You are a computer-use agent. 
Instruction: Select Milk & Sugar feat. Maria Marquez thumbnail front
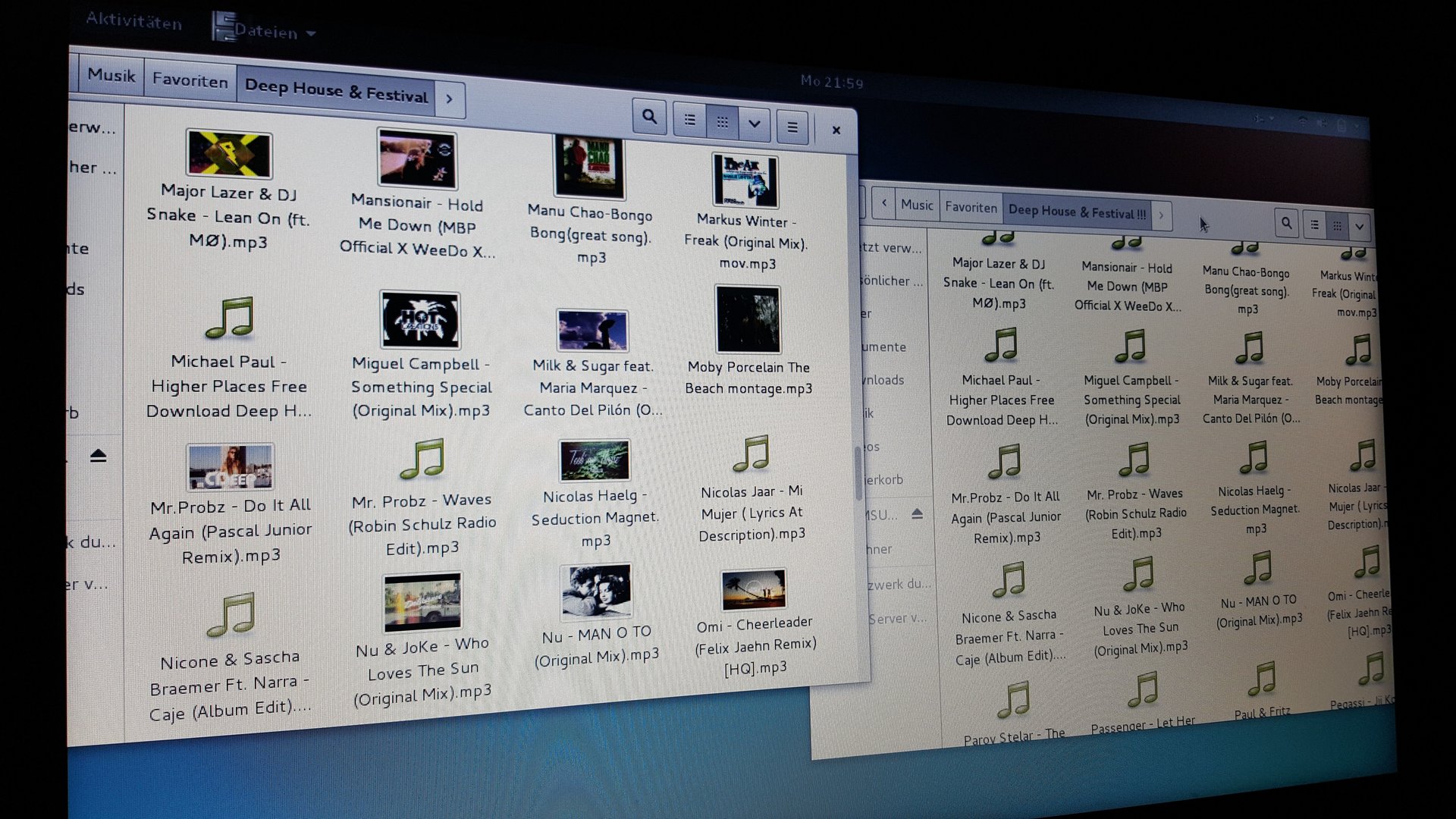[x=592, y=331]
